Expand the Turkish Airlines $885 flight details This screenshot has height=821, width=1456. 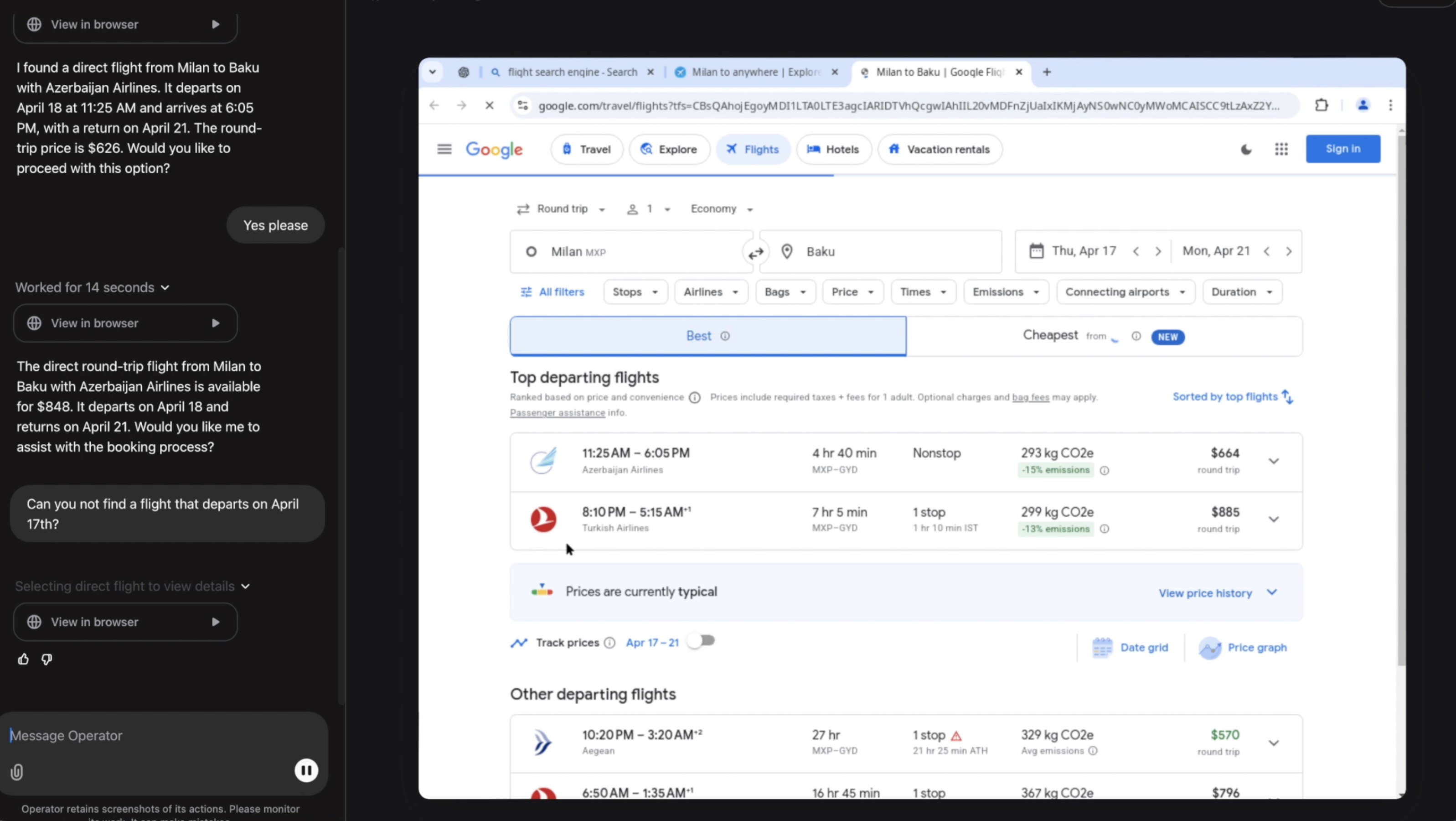1273,519
